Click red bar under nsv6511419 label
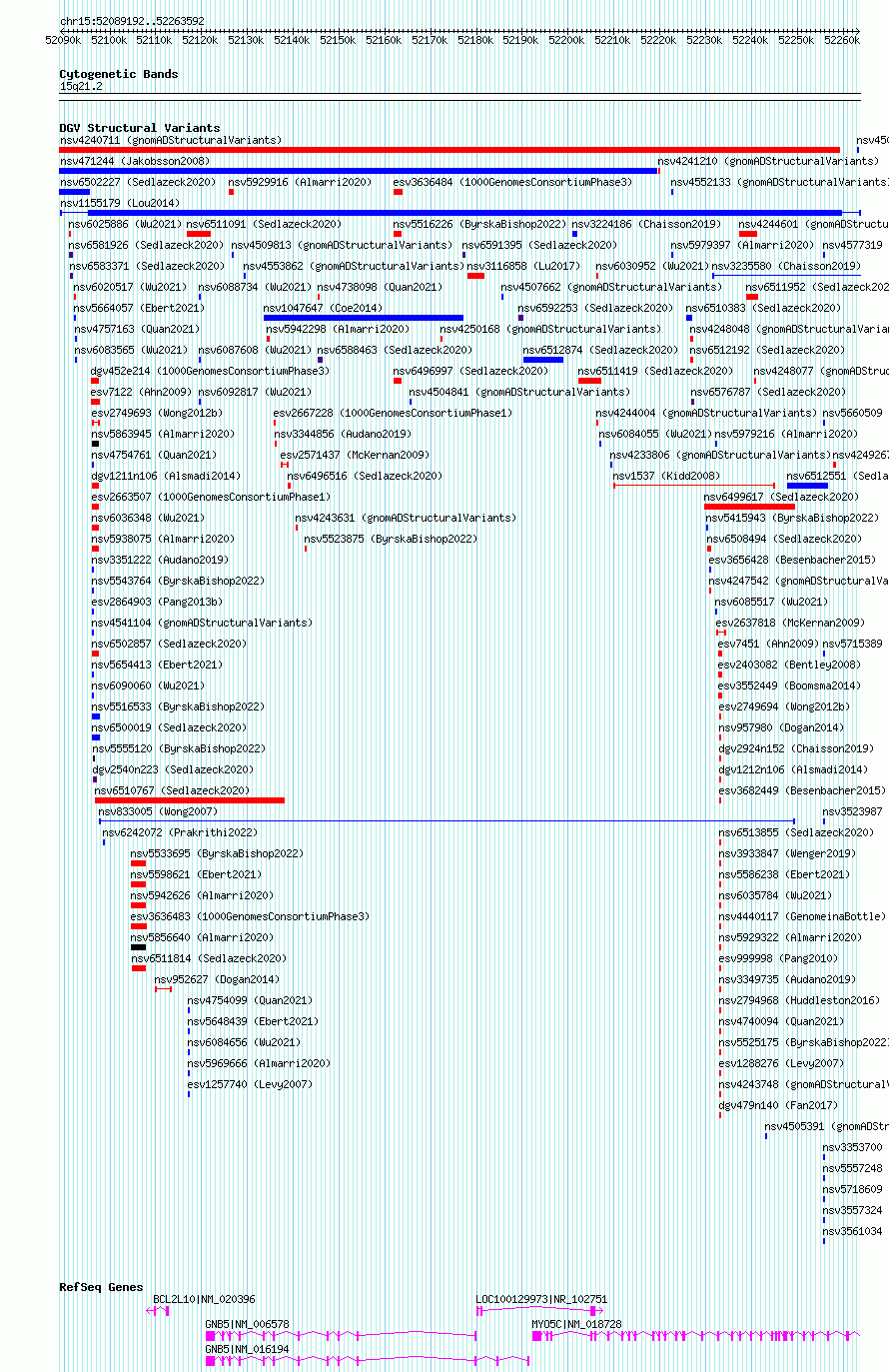This screenshot has height=1372, width=889. point(589,381)
